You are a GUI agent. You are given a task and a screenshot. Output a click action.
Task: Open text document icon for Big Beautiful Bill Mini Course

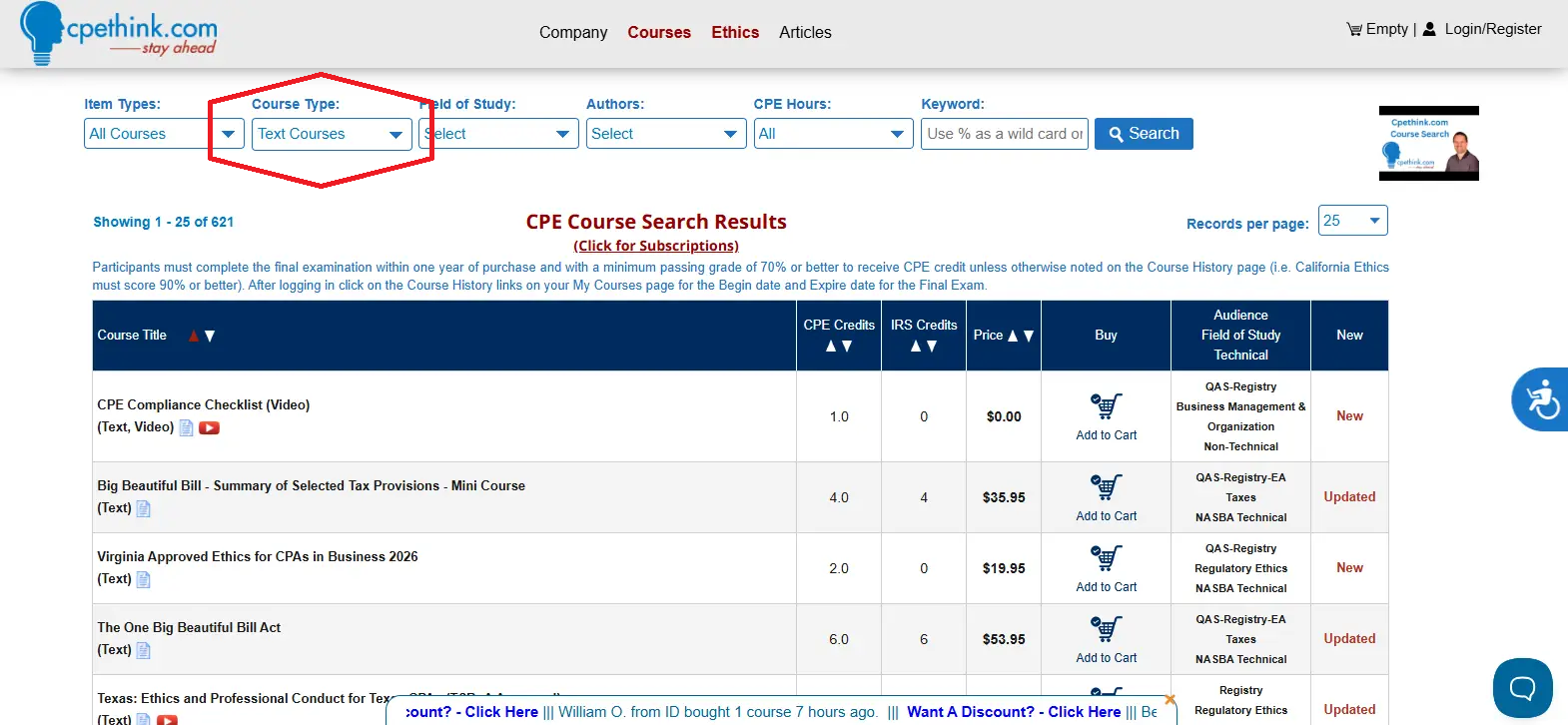point(143,508)
